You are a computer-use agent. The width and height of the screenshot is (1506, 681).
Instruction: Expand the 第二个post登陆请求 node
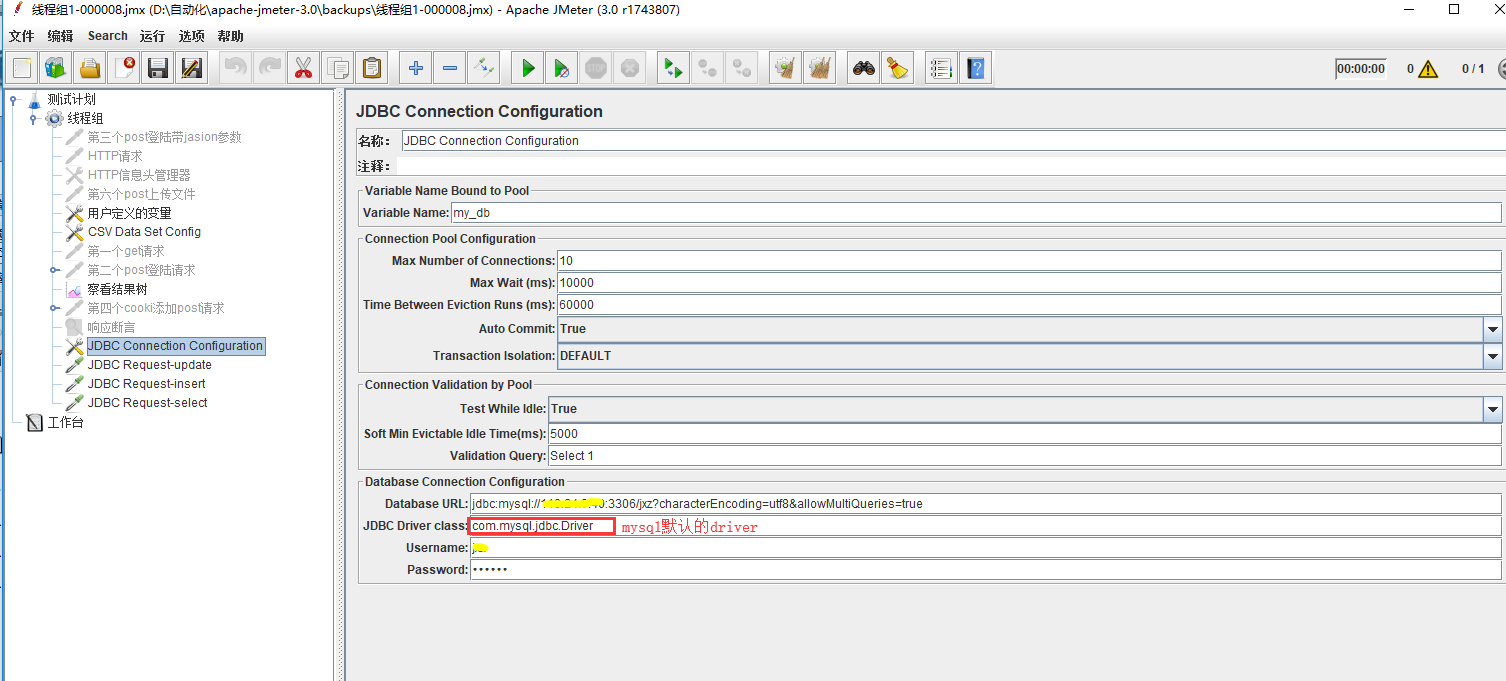tap(55, 270)
